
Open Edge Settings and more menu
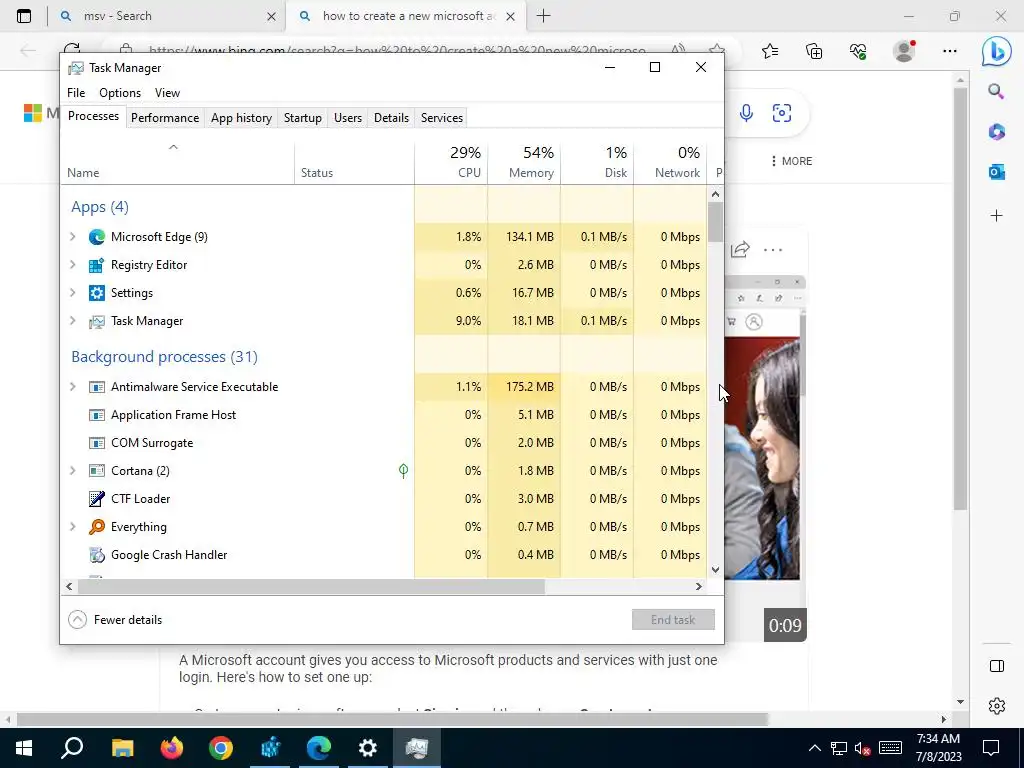tap(950, 51)
